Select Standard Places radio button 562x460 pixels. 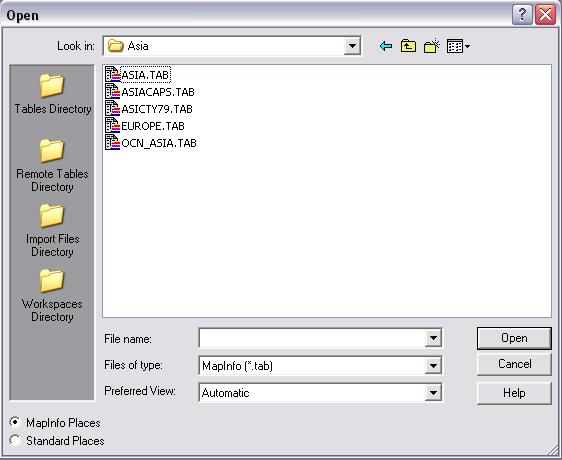click(x=15, y=440)
